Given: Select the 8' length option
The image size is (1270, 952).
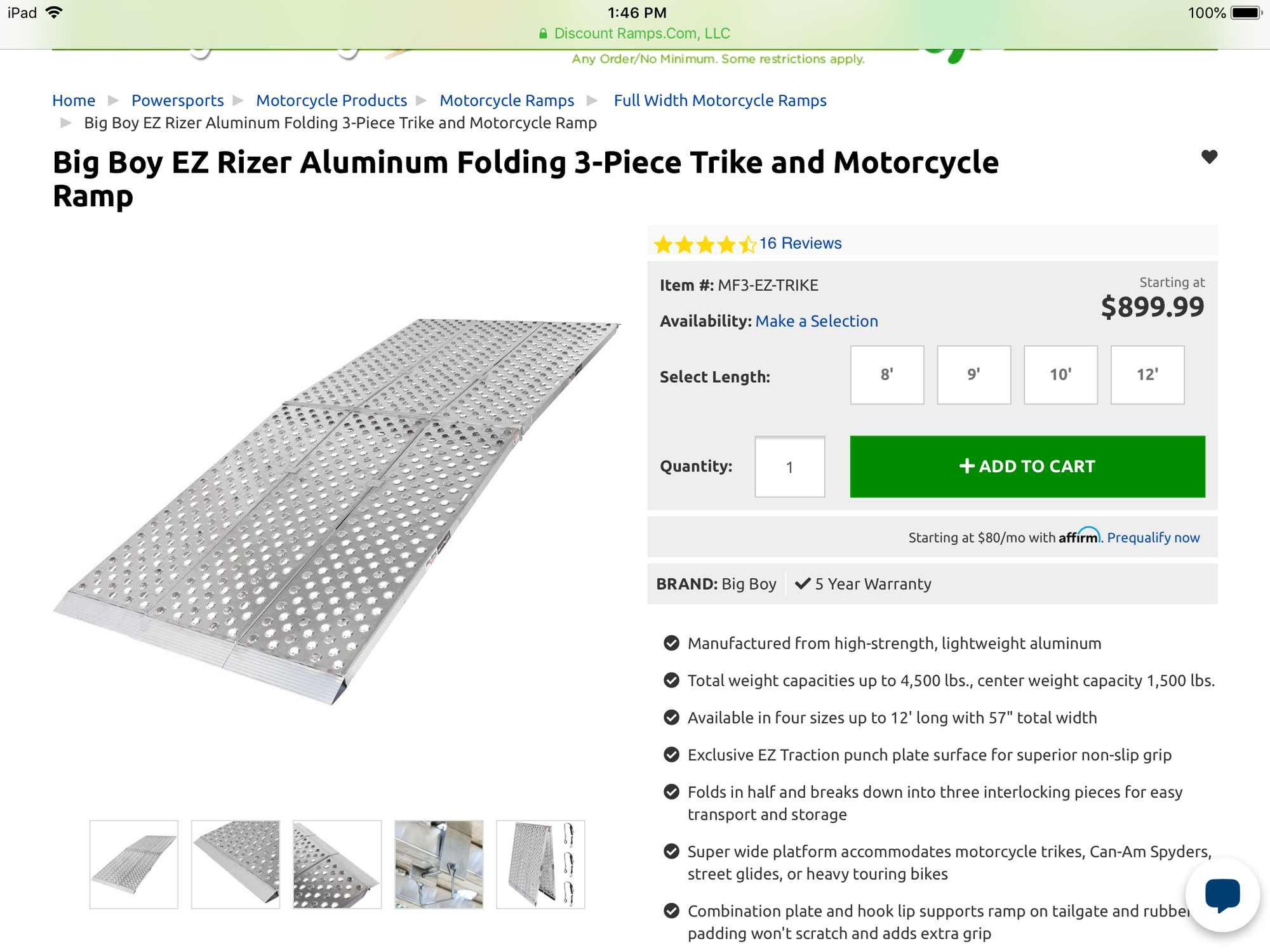Looking at the screenshot, I should (887, 375).
